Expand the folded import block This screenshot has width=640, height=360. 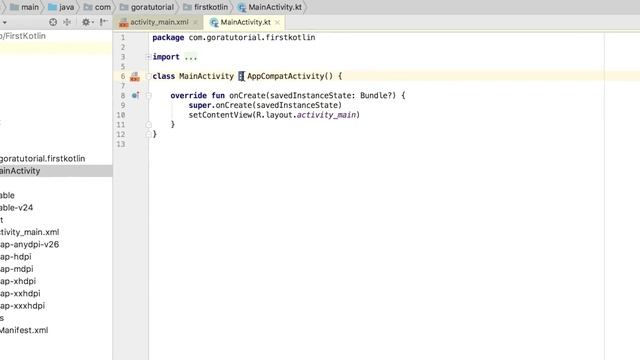(x=149, y=57)
